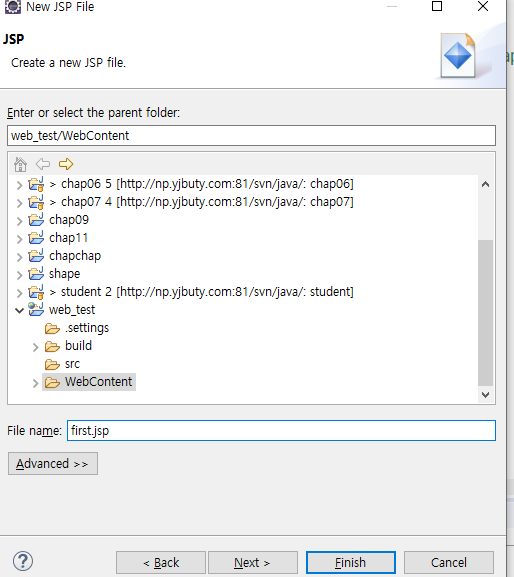This screenshot has width=514, height=577.
Task: Select the web_test project label
Action: tap(72, 310)
